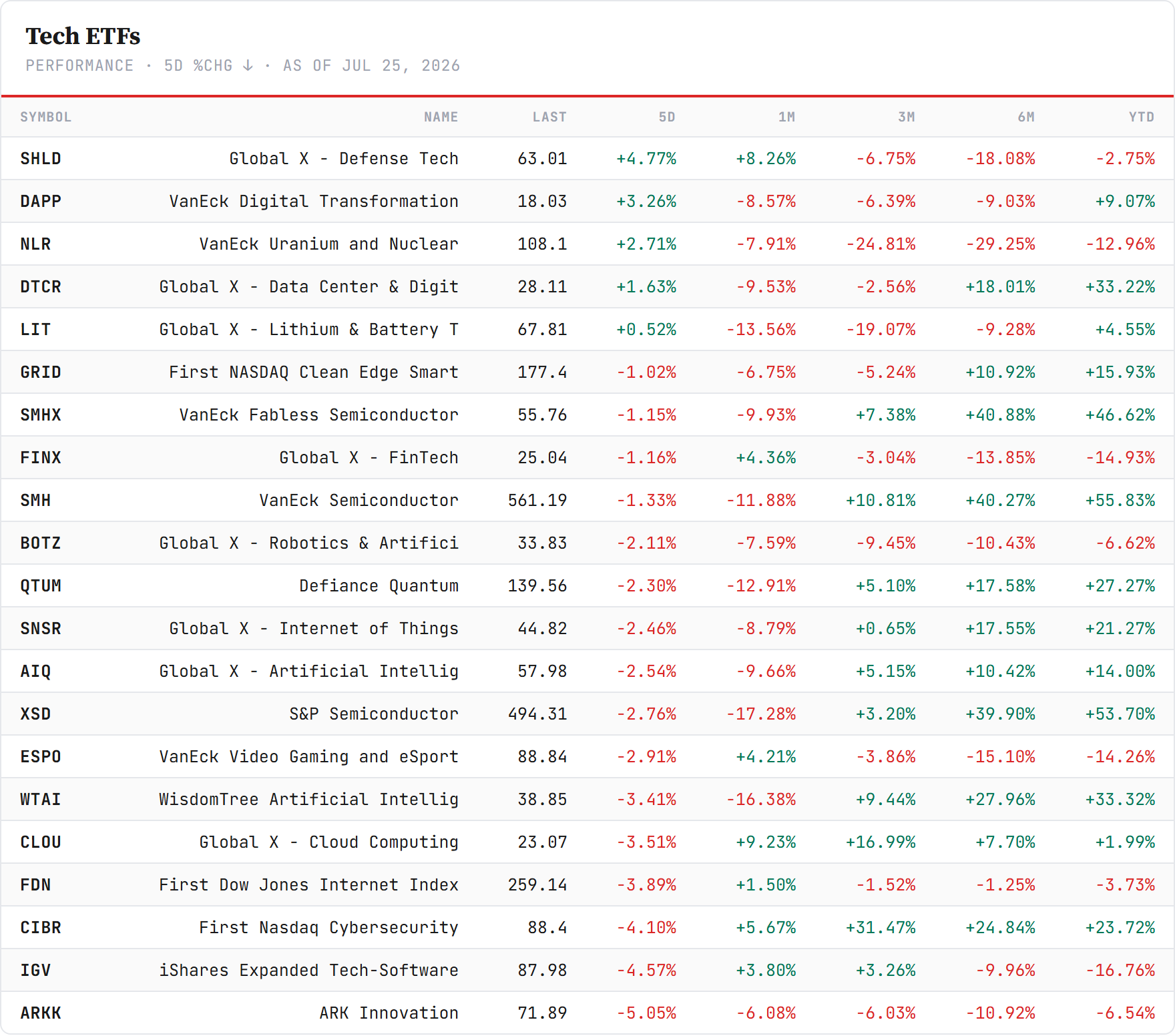The height and width of the screenshot is (1036, 1175).
Task: Open the SNSR ticker symbol
Action: (x=41, y=629)
